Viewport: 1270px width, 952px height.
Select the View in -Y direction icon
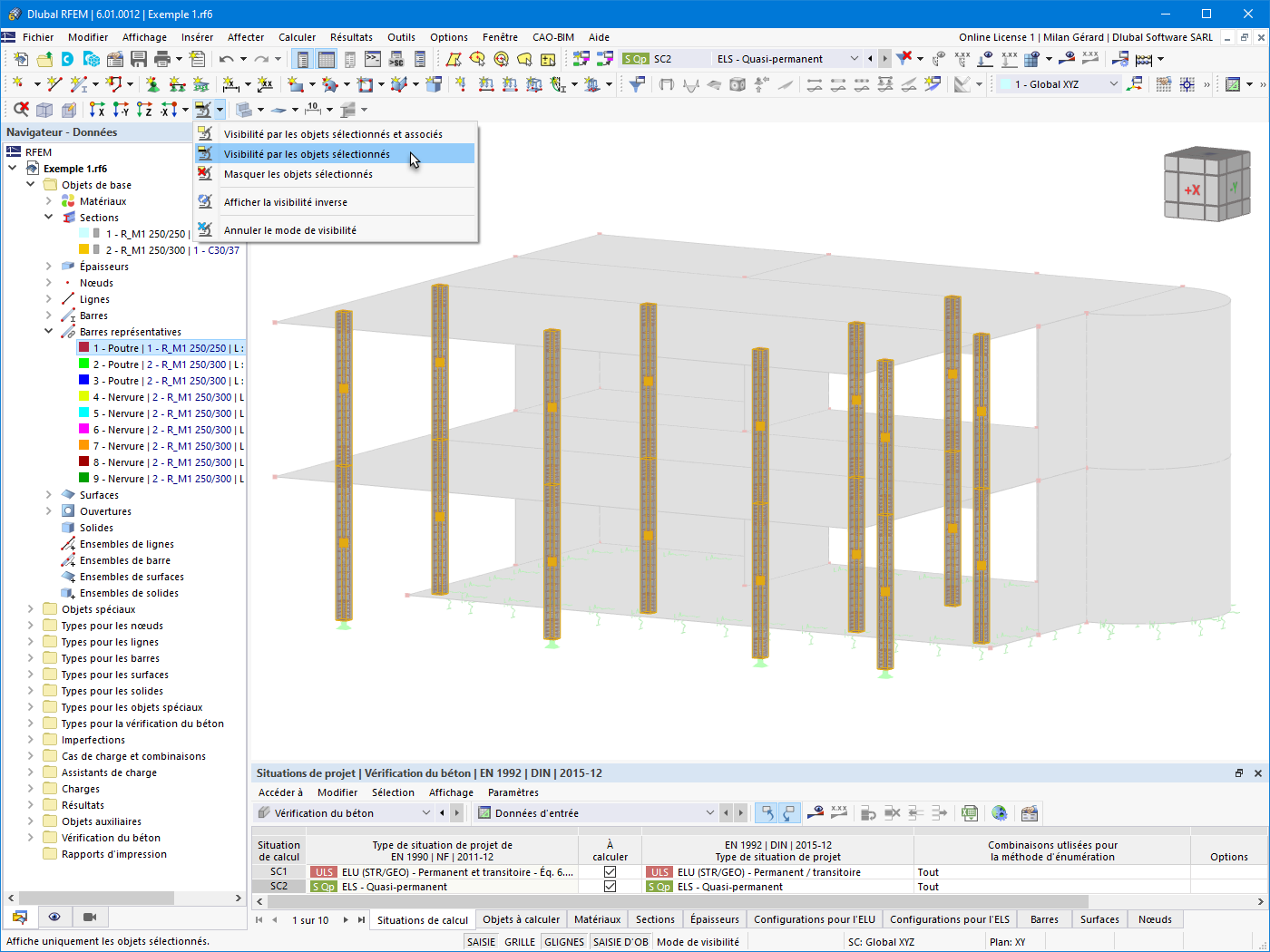(x=121, y=110)
